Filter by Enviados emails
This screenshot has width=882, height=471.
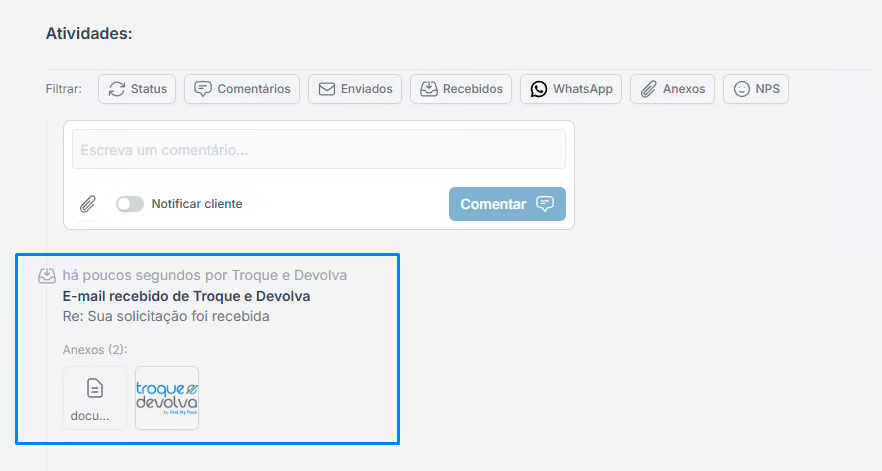coord(355,89)
